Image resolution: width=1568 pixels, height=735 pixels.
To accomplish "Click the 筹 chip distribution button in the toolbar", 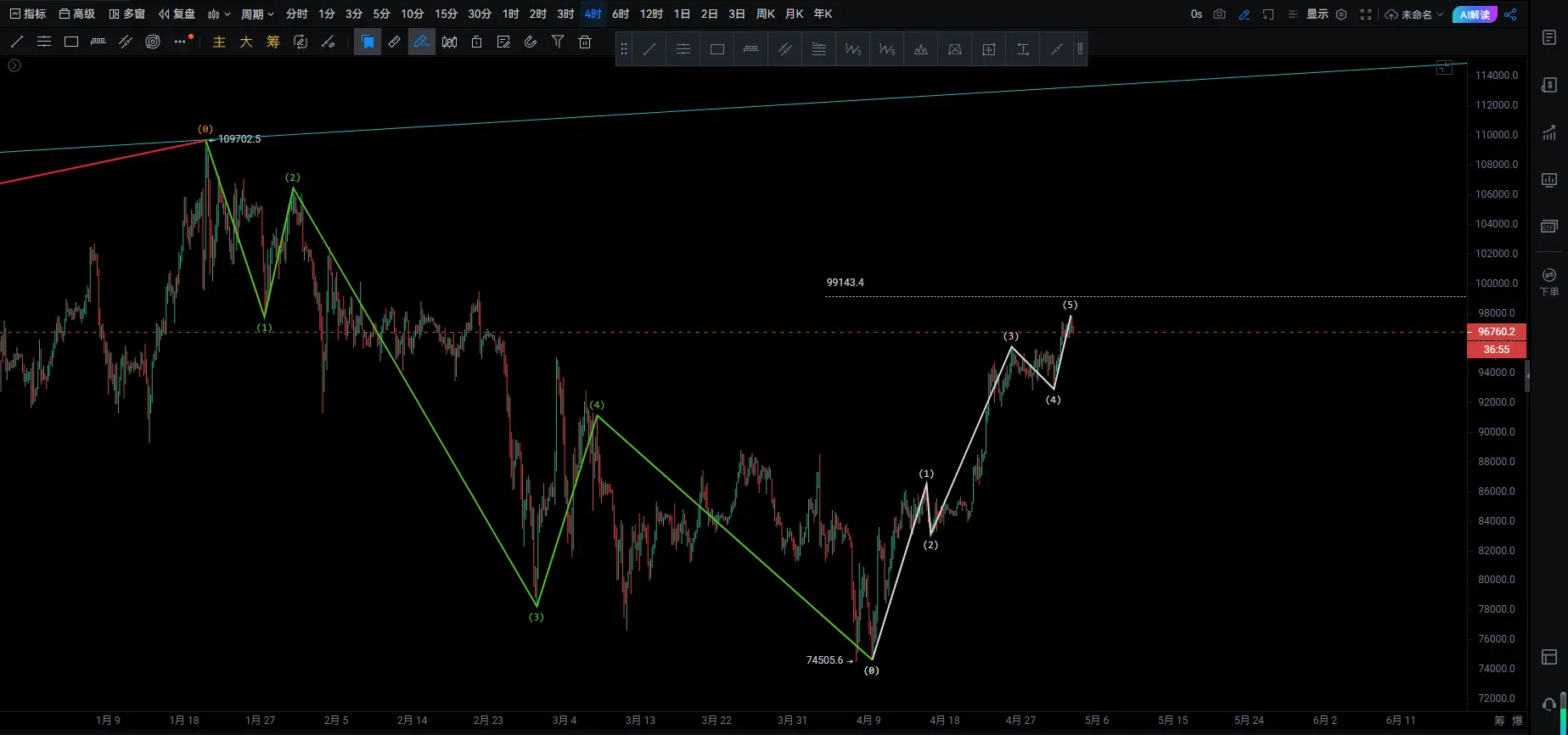I will pos(273,42).
